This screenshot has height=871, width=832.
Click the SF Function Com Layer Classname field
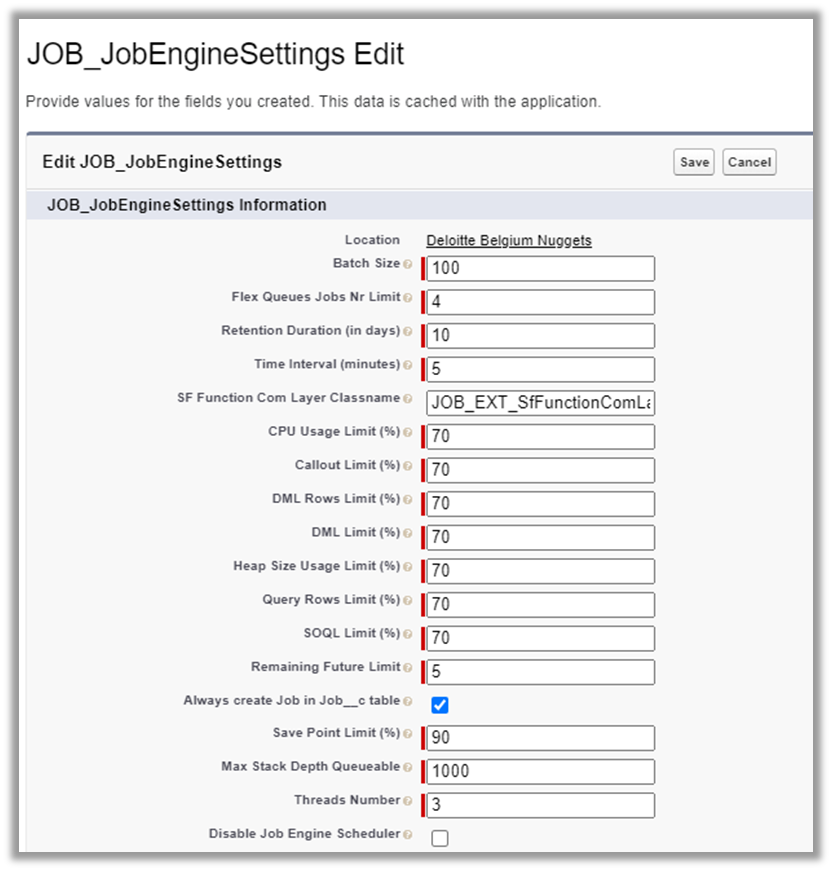[x=541, y=403]
